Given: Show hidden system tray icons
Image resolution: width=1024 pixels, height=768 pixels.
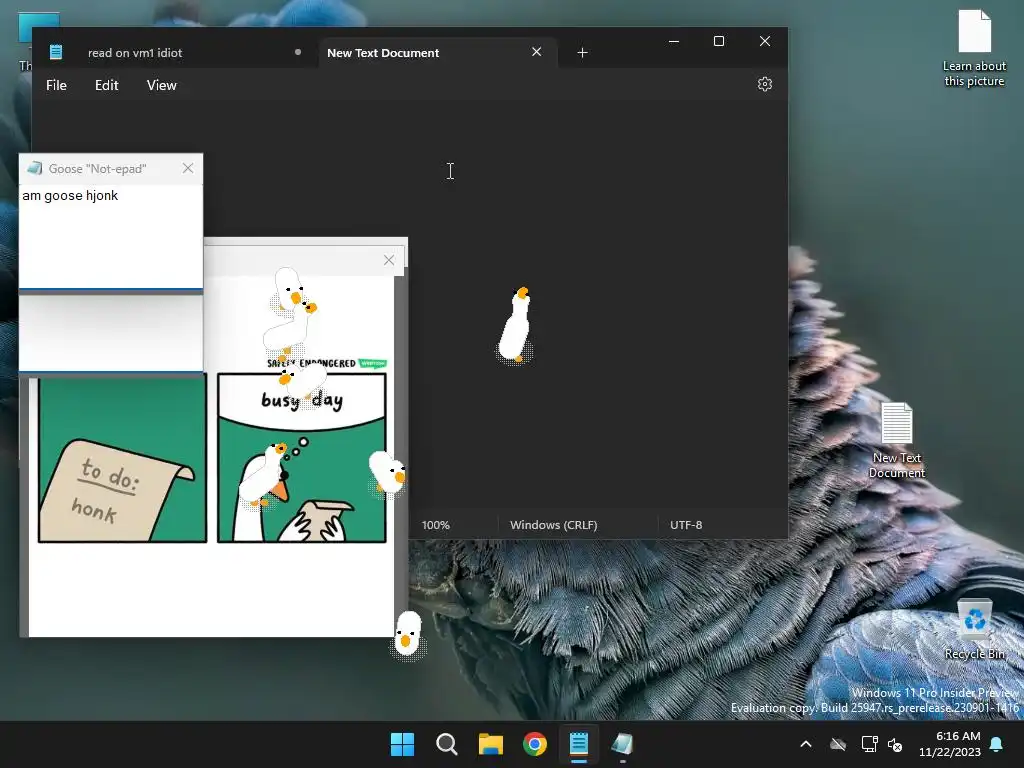Looking at the screenshot, I should [806, 744].
